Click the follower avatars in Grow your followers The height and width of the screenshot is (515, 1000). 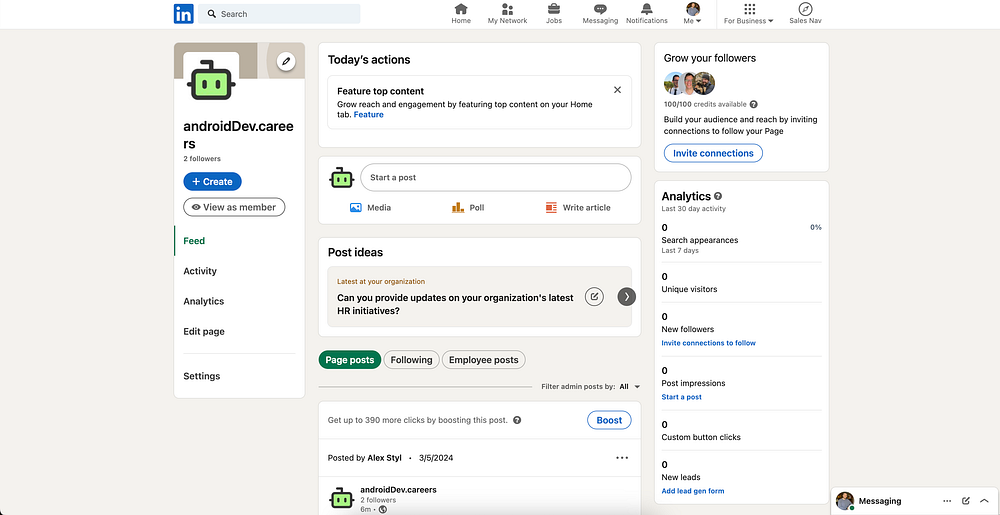[x=689, y=83]
